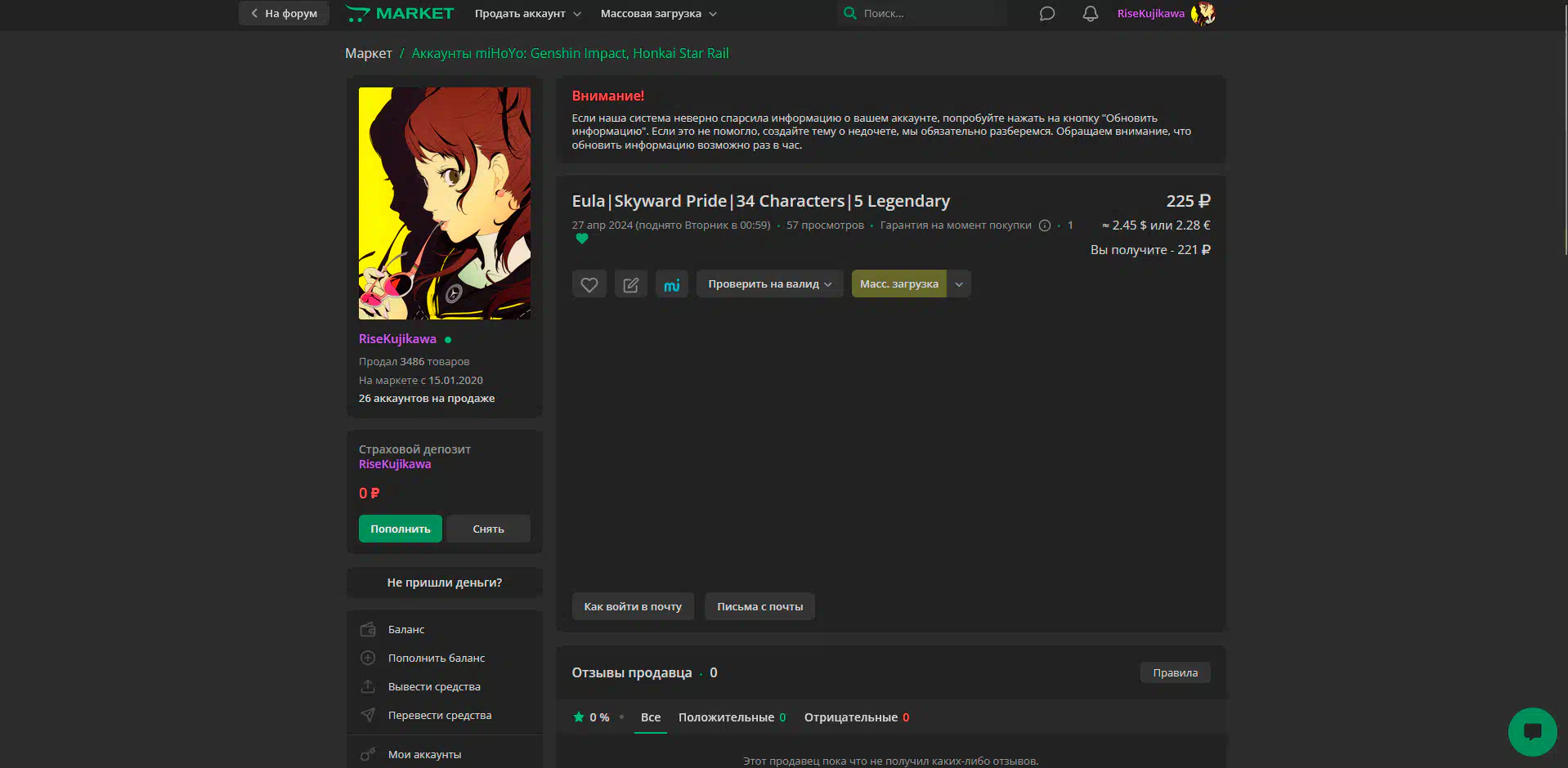This screenshot has height=768, width=1568.
Task: Click Гарантия на момент покупки text
Action: [x=956, y=225]
